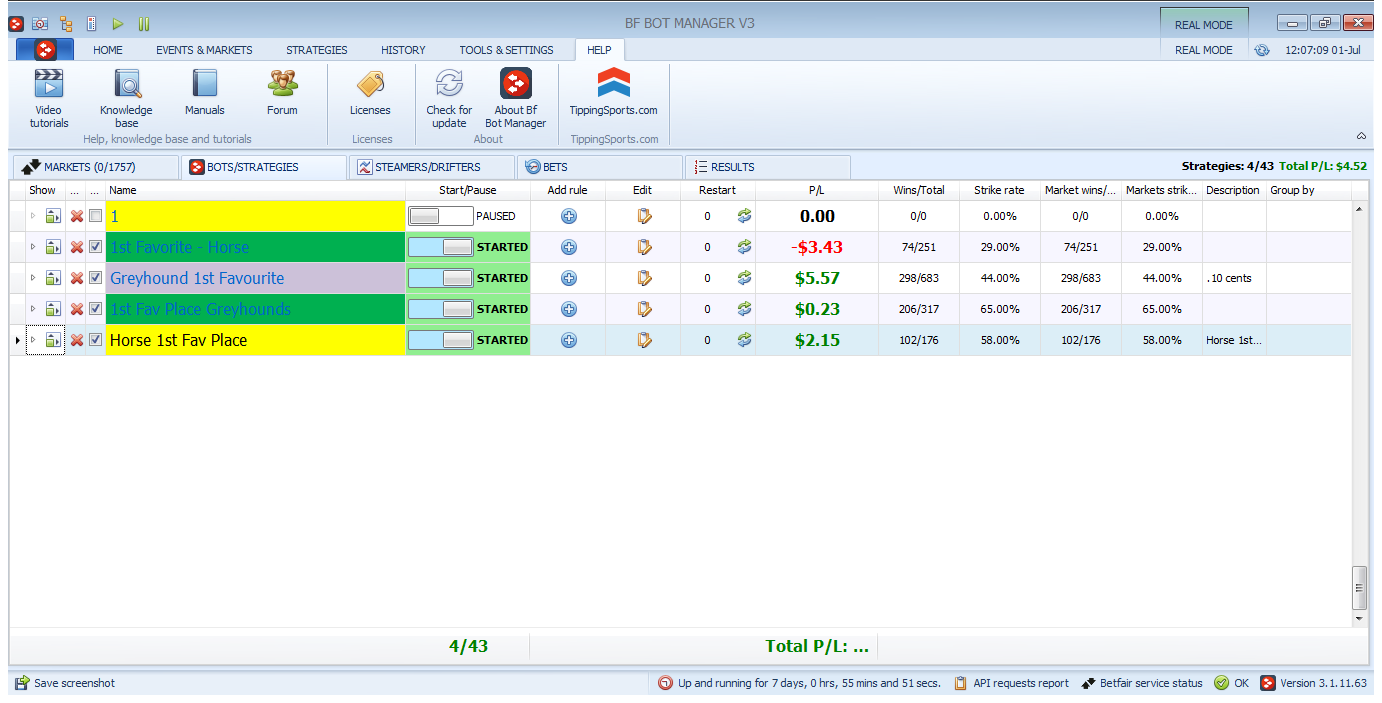Expand the strategy 1 row

[x=32, y=216]
